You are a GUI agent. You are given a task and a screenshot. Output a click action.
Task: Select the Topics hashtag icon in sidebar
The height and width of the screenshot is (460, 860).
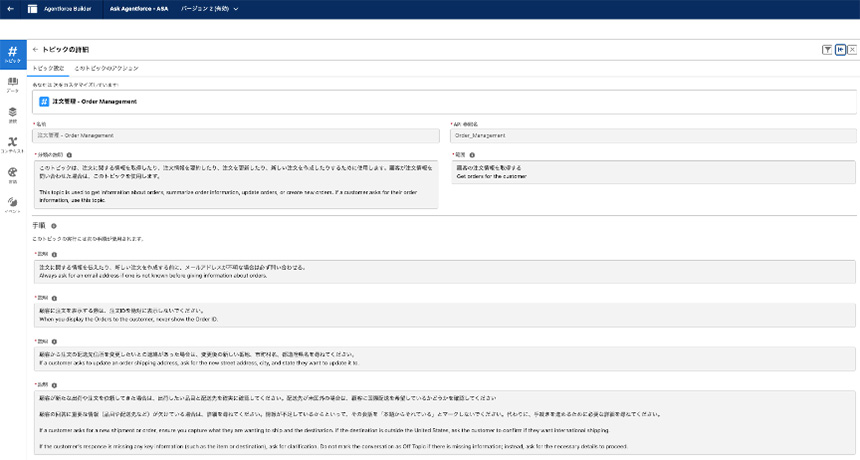point(12,53)
